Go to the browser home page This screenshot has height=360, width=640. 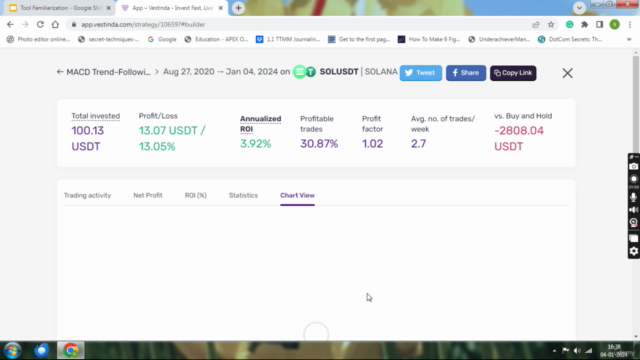pos(55,24)
